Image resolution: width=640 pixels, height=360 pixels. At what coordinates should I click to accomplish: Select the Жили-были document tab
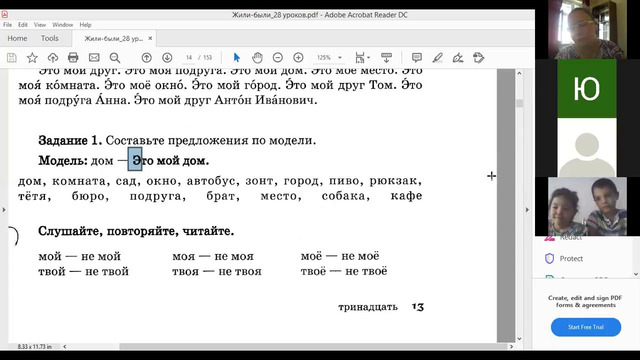113,39
